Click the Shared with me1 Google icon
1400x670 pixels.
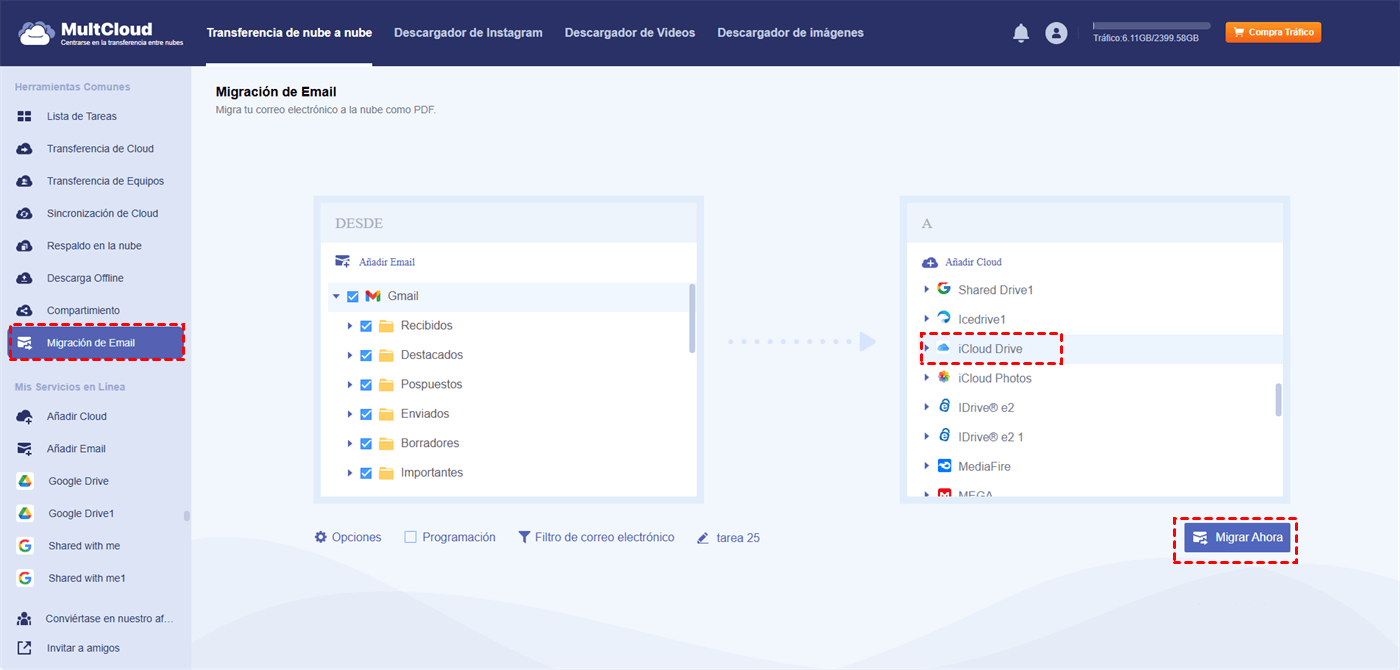[25, 578]
